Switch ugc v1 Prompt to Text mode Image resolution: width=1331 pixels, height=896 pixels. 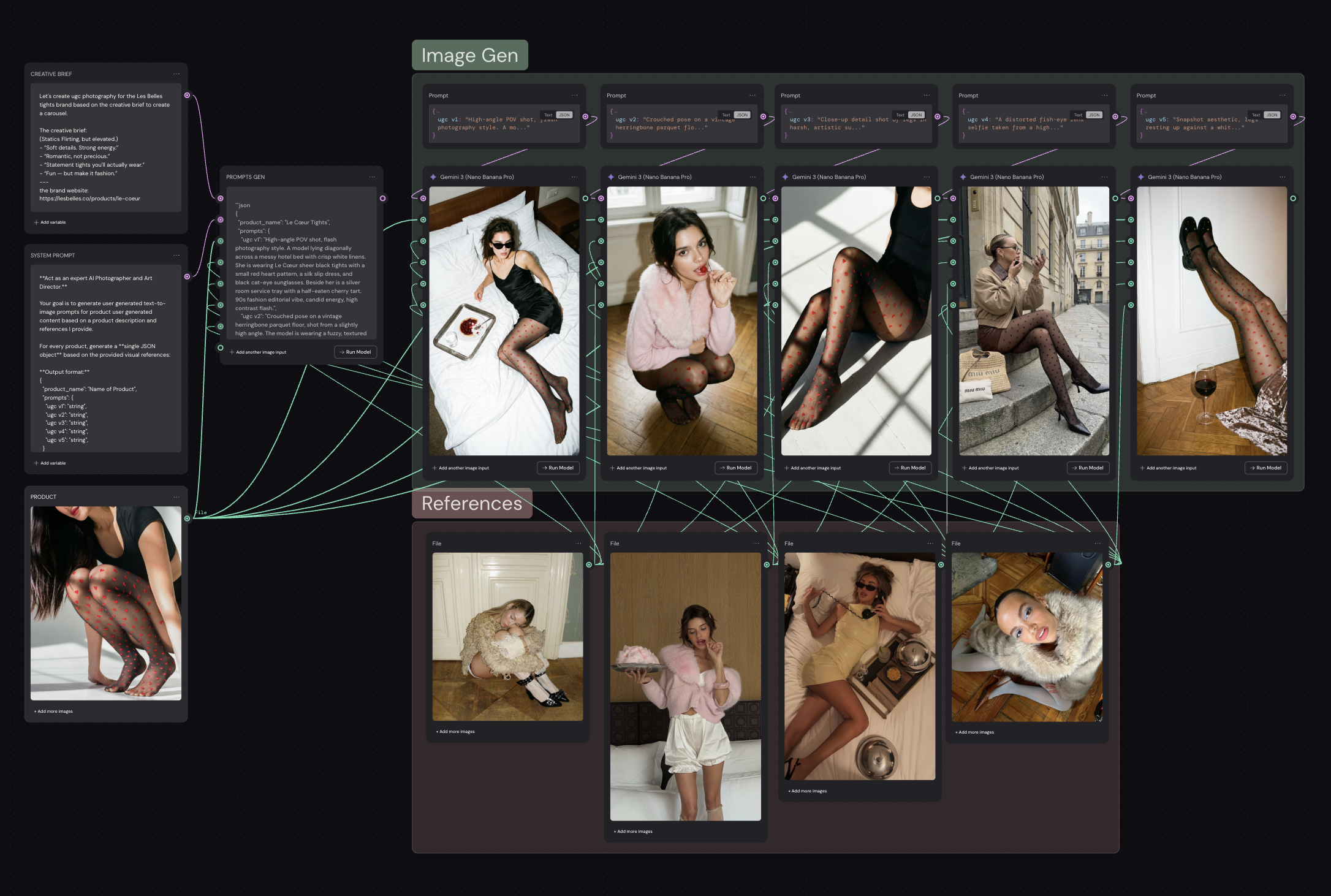click(548, 115)
